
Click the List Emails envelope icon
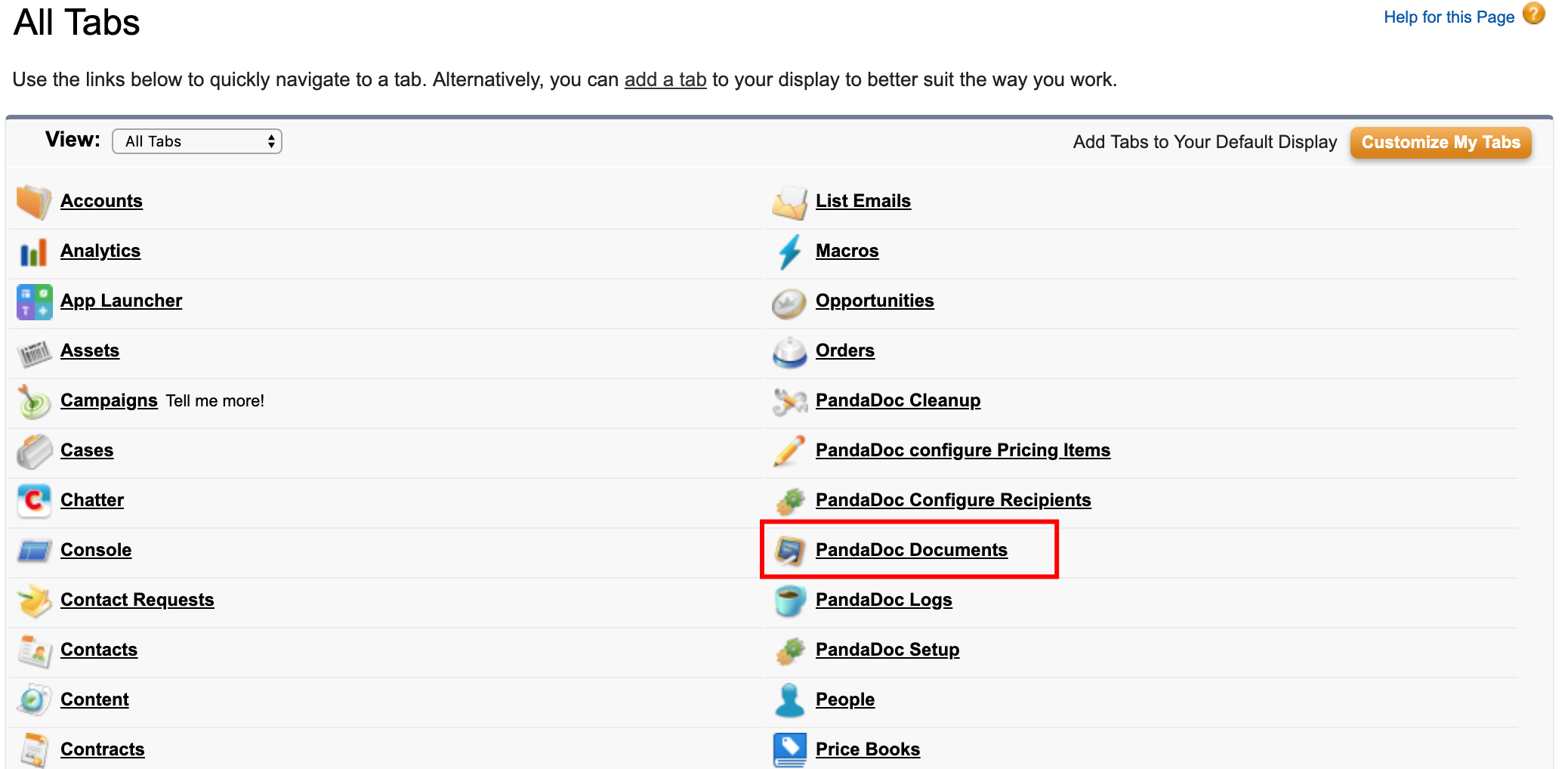click(x=789, y=202)
